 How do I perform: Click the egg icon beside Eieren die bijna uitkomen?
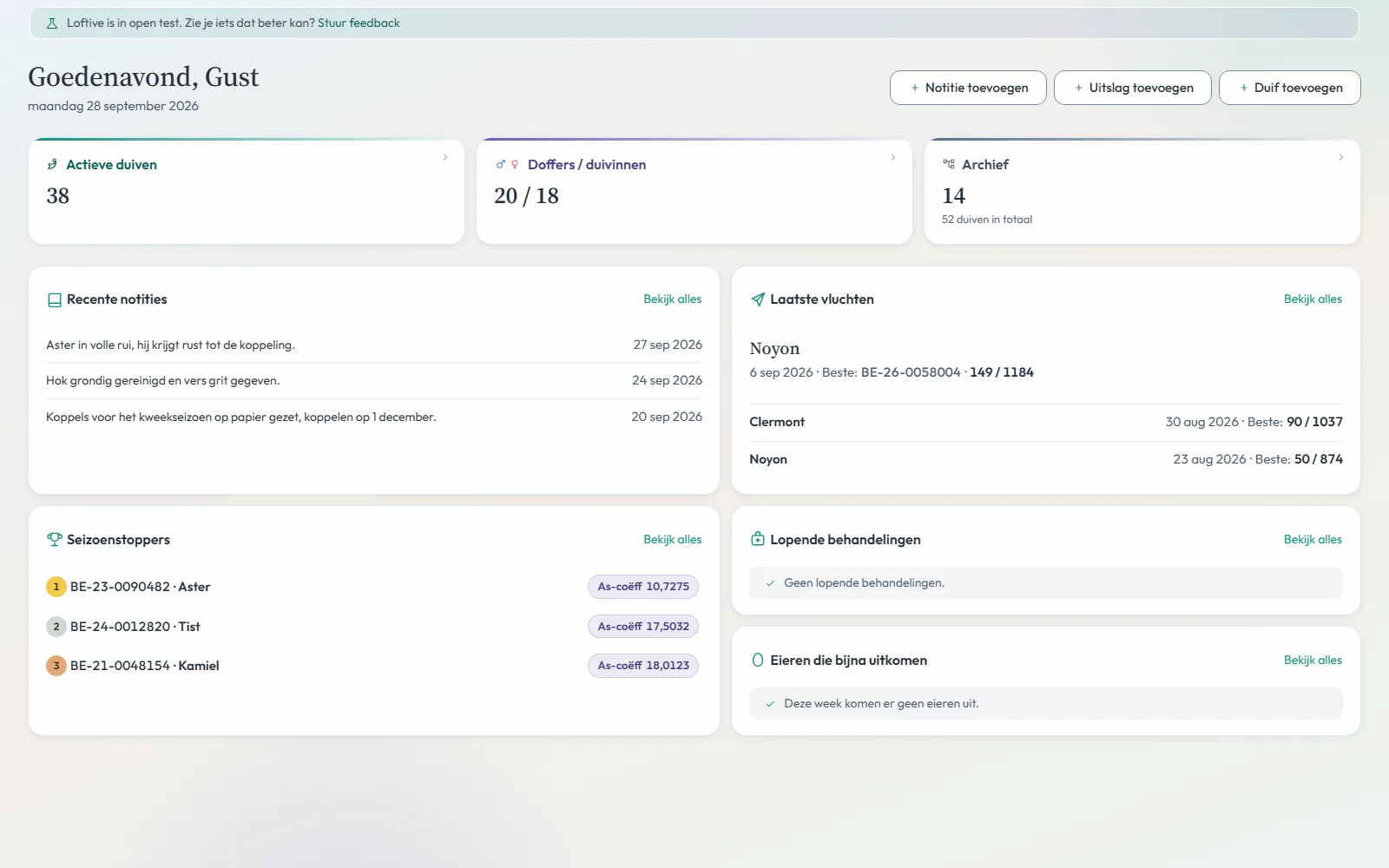758,660
